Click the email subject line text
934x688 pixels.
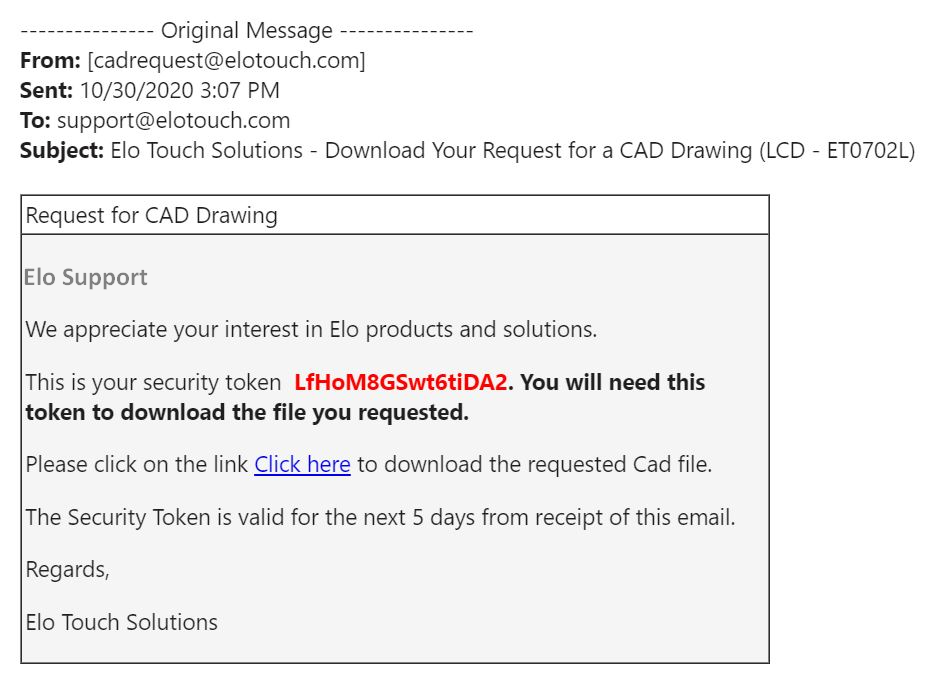[x=512, y=151]
